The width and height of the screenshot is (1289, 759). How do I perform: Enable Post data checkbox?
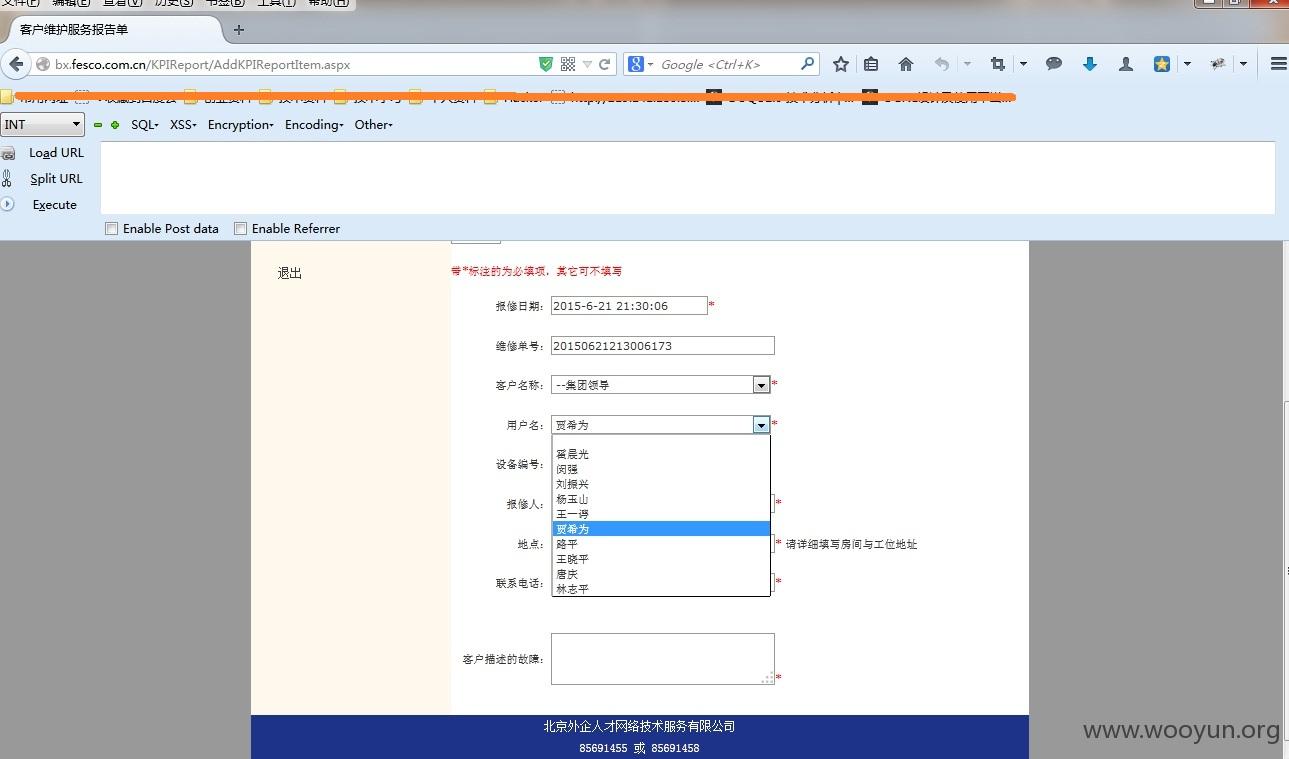pyautogui.click(x=111, y=229)
